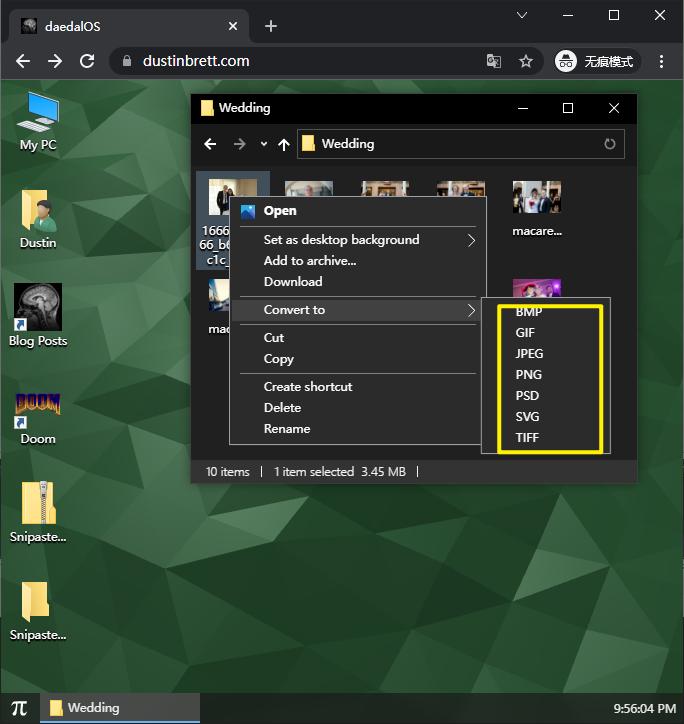
Task: Click the browser back arrow
Action: [23, 61]
